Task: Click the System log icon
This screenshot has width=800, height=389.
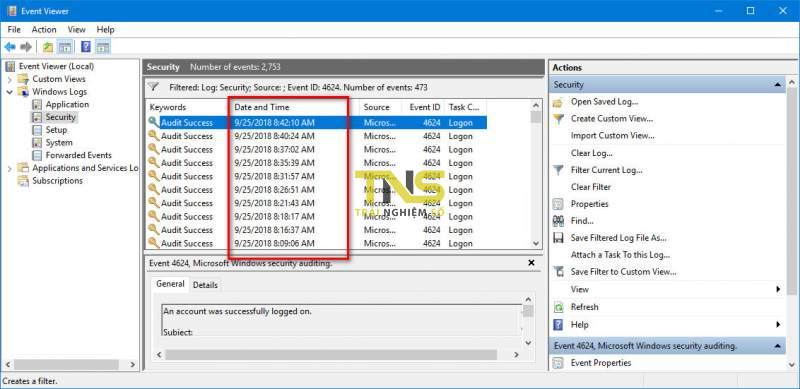Action: pyautogui.click(x=37, y=143)
